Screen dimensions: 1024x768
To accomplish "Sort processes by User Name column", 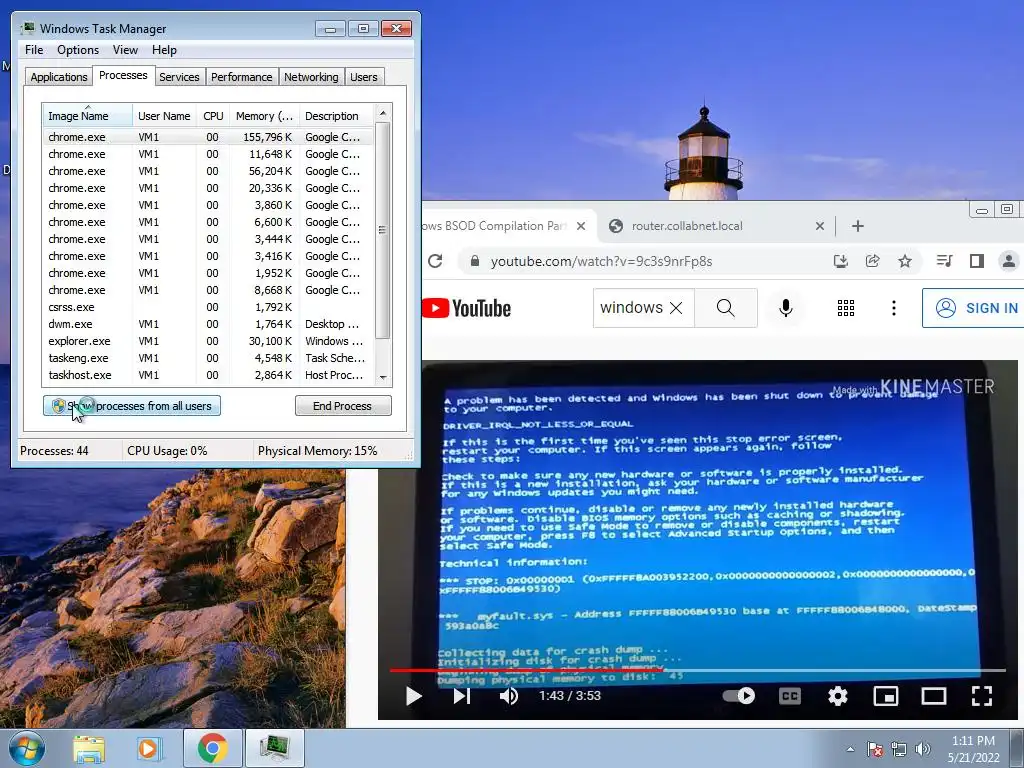I will click(x=164, y=116).
